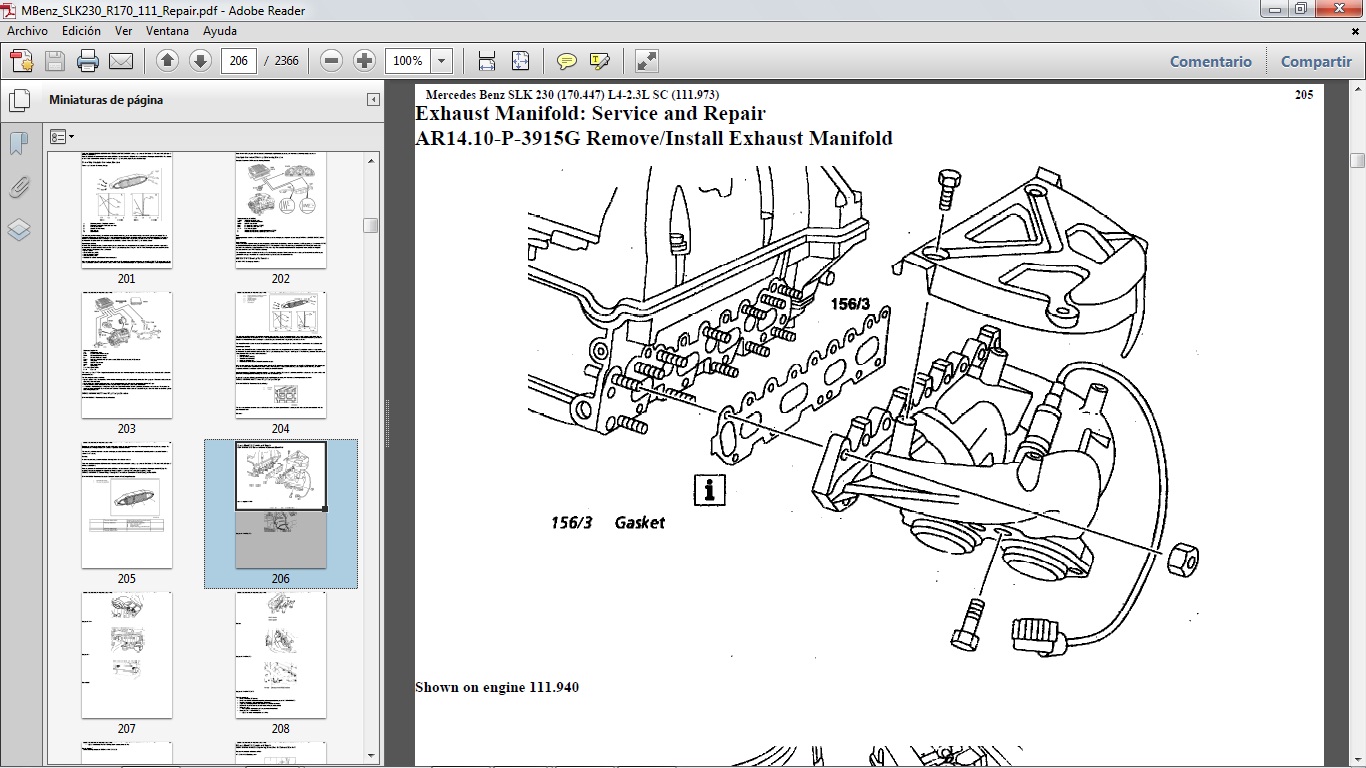Select page 202 thumbnail
Viewport: 1366px width, 768px height.
coord(281,210)
